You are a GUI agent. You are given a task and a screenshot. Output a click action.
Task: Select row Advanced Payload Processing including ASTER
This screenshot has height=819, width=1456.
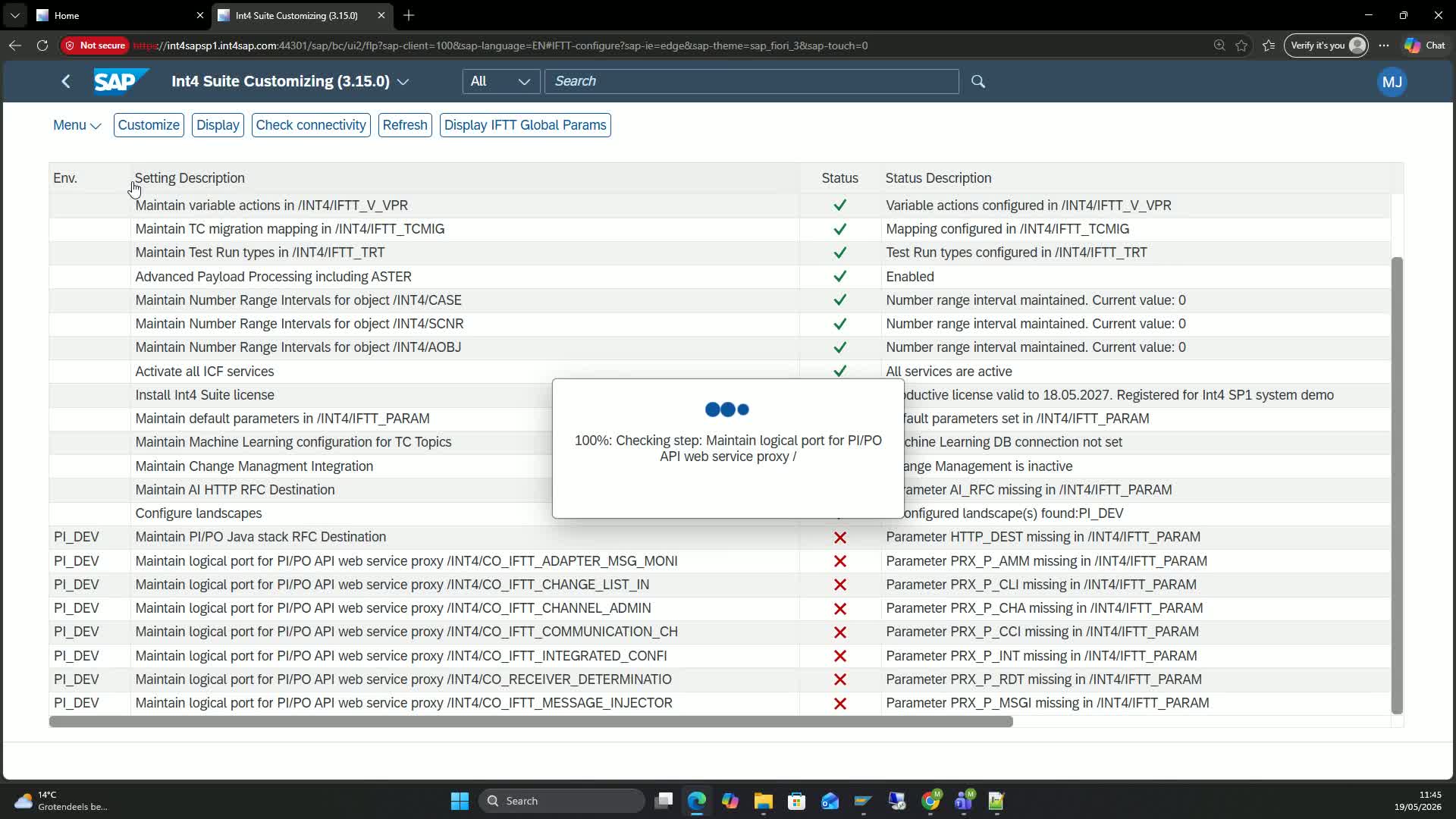pos(720,277)
